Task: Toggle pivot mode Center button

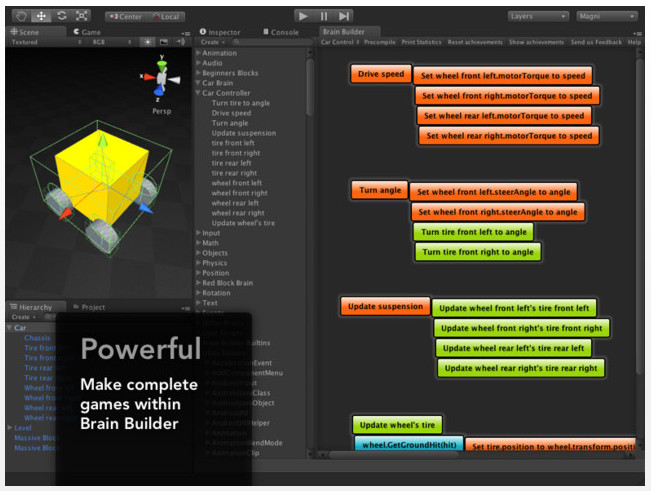Action: [x=126, y=17]
